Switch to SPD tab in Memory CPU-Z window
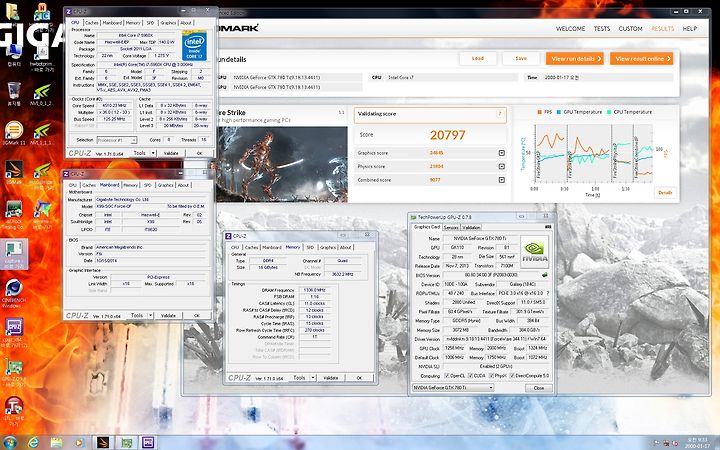Viewport: 720px width, 450px height. [310, 247]
